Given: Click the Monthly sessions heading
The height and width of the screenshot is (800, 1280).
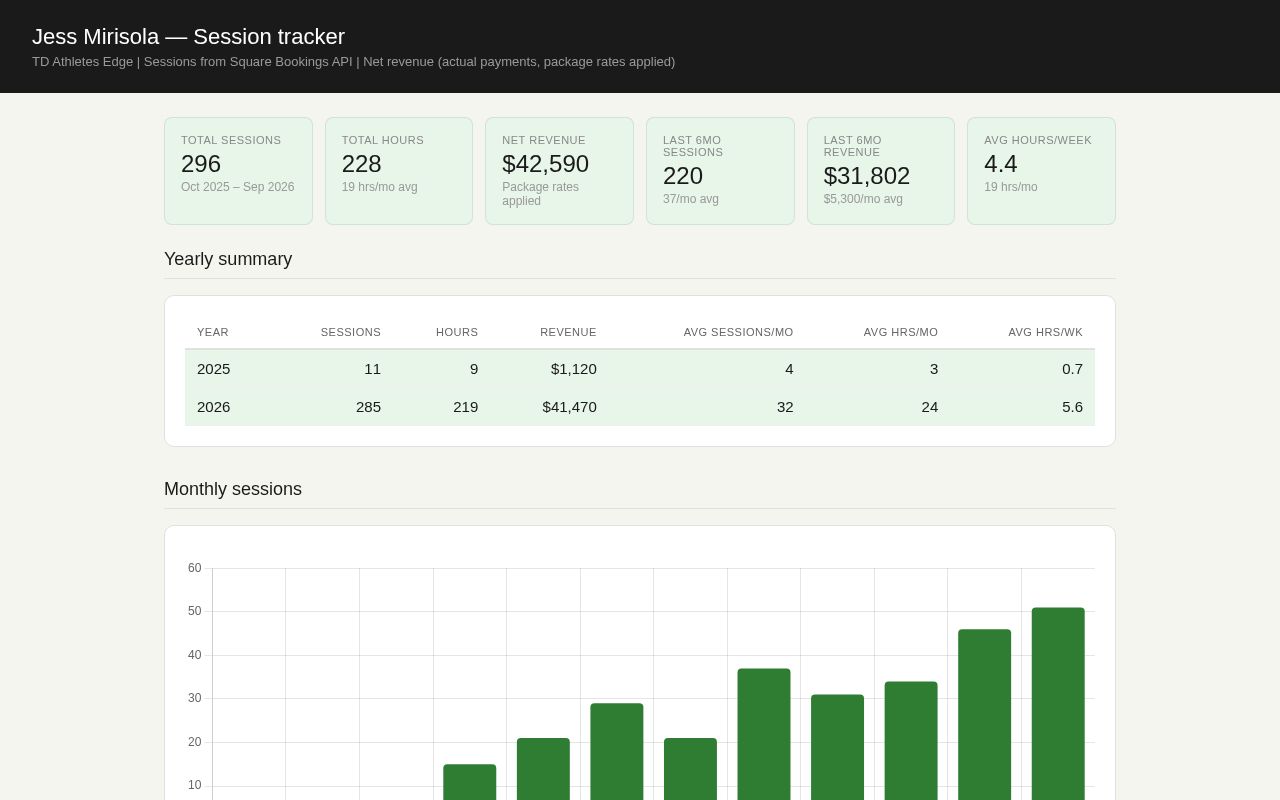Looking at the screenshot, I should point(233,489).
